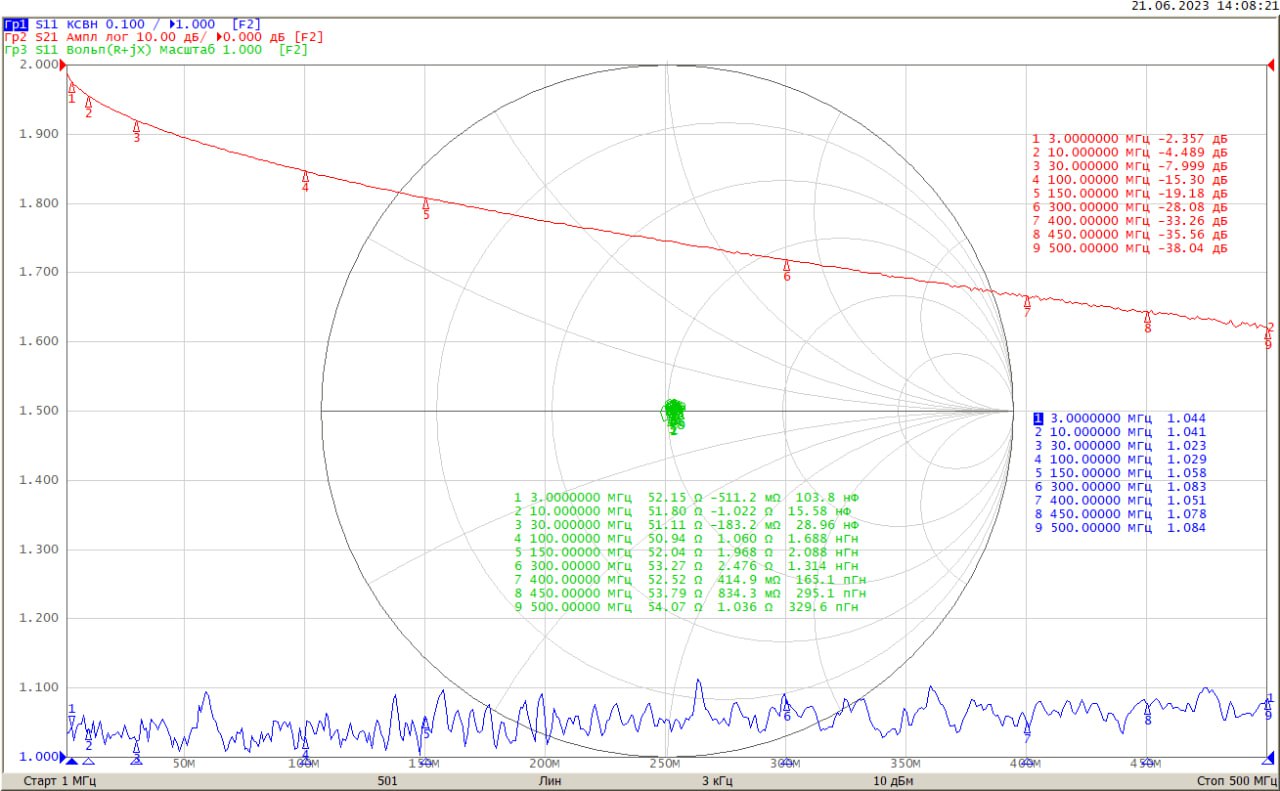
Task: Click the green marker cluster at Smith chart center
Action: tap(675, 414)
